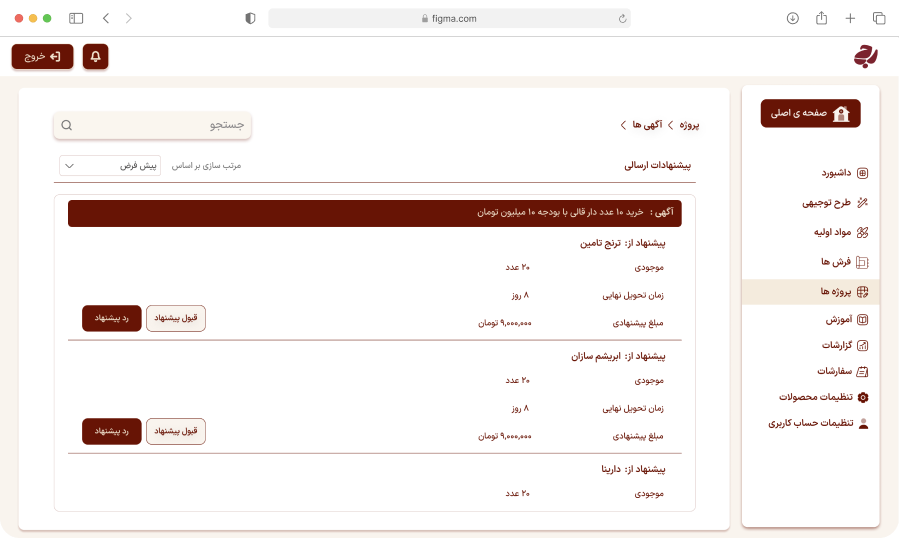Click the Safari sidebar toggle icon

[76, 18]
